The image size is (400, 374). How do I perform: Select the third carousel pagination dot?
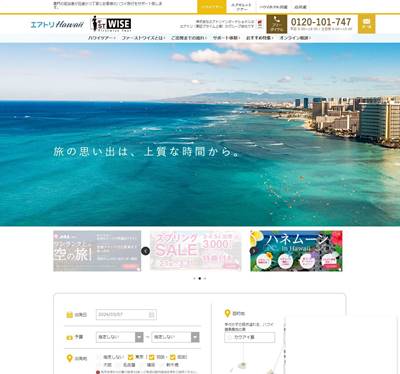(x=205, y=278)
